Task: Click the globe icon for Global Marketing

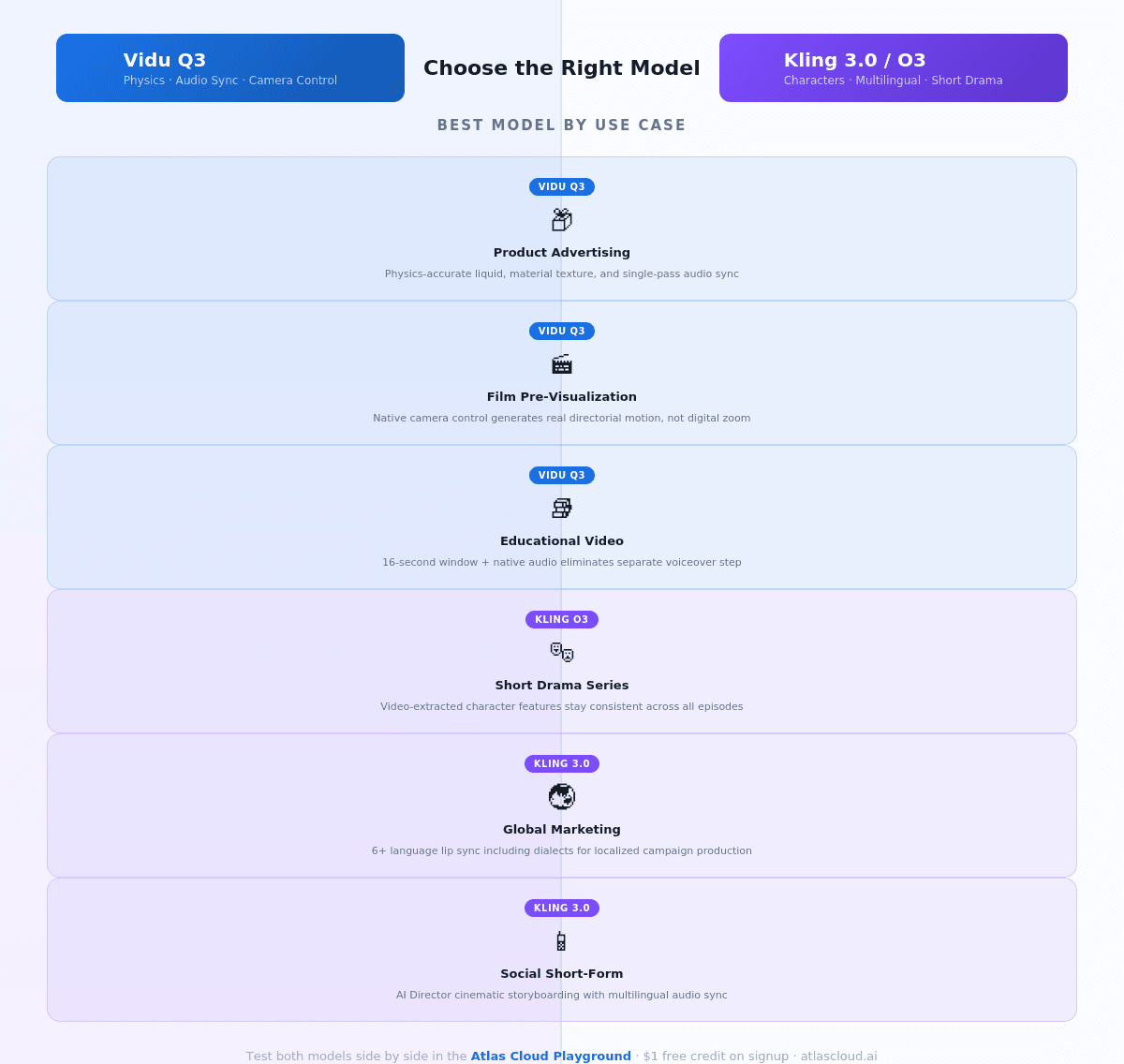Action: tap(562, 797)
